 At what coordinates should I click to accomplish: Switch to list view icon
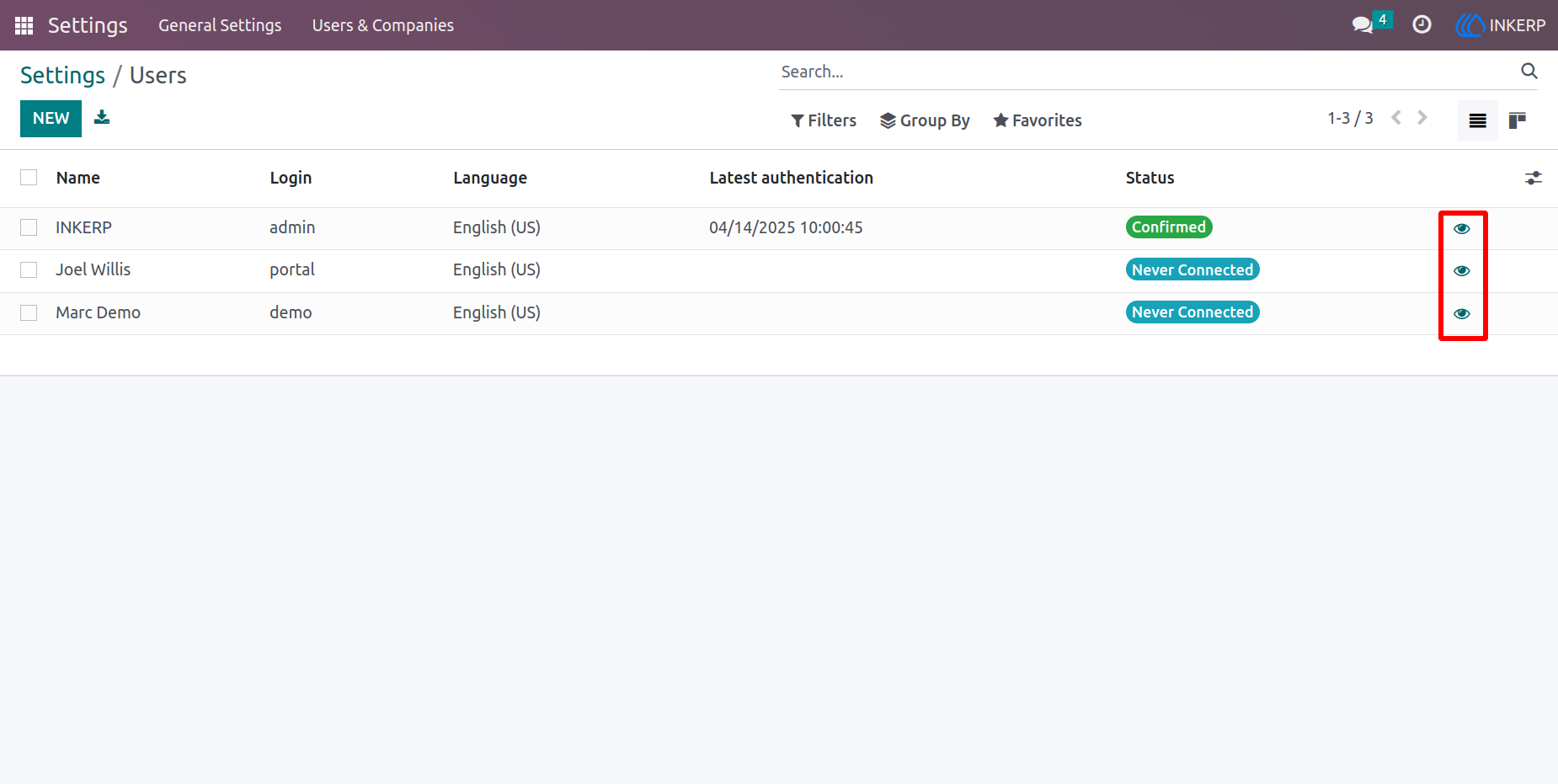(x=1477, y=120)
